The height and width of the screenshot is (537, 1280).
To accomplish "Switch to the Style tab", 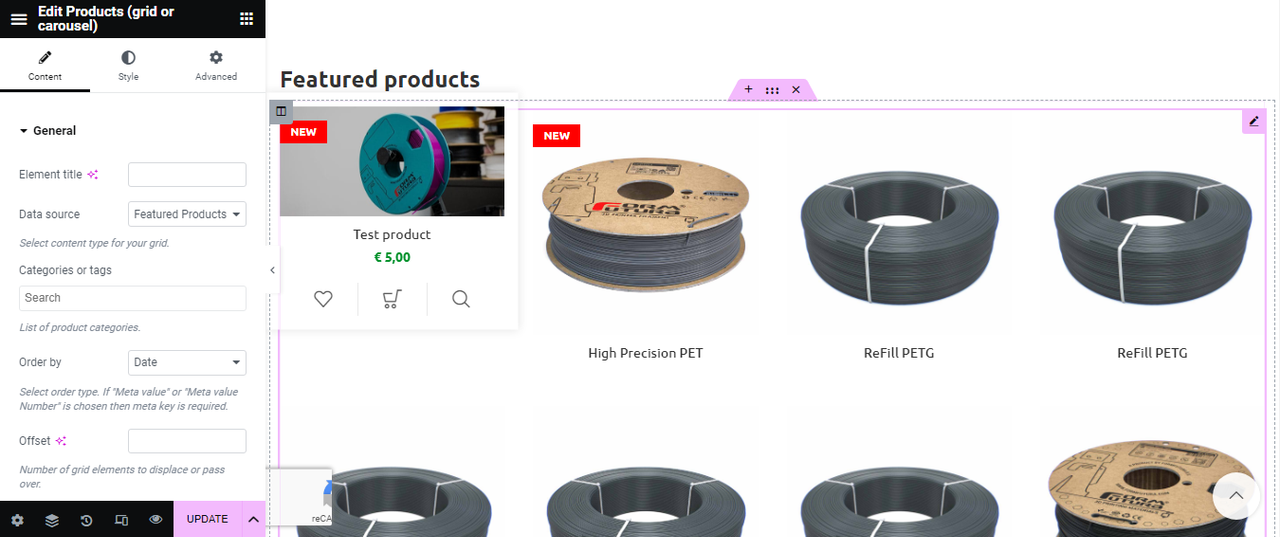I will 128,66.
